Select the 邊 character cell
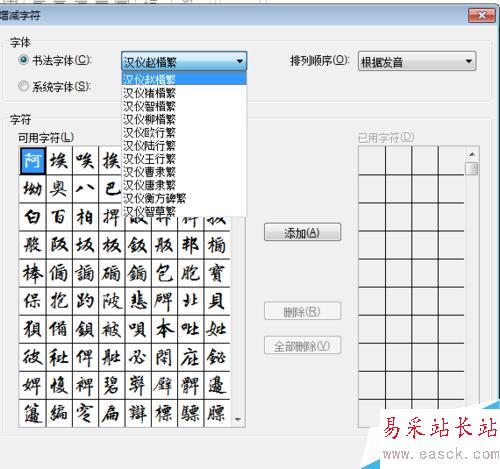This screenshot has width=500, height=469. pos(217,386)
